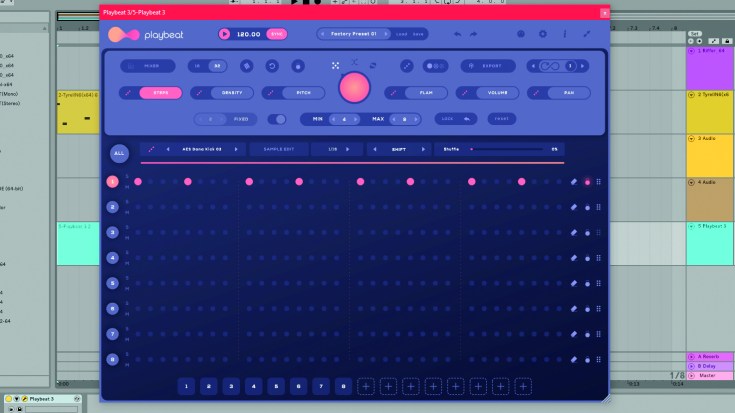Image resolution: width=735 pixels, height=413 pixels.
Task: Select track 8 circle
Action: tap(112, 360)
